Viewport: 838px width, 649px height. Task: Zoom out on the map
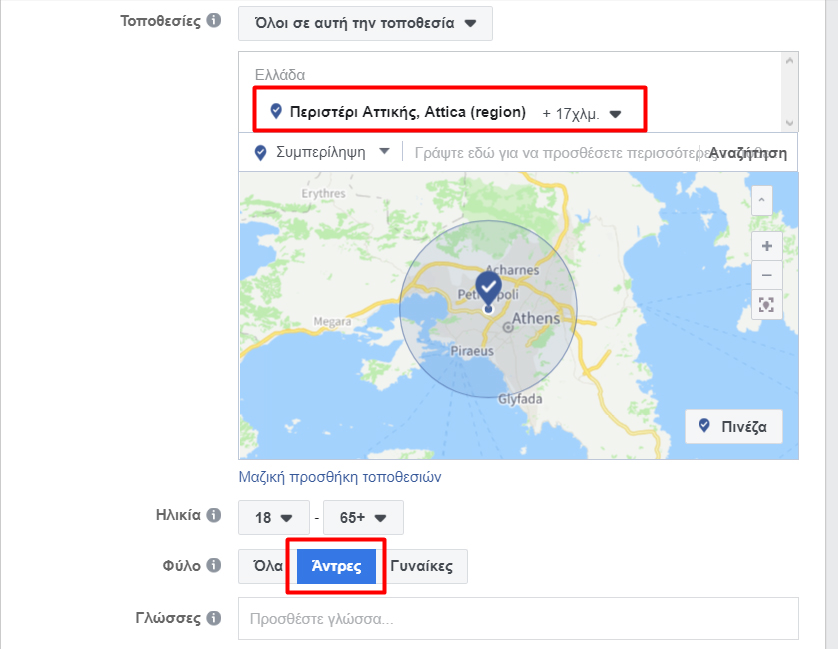pyautogui.click(x=767, y=275)
